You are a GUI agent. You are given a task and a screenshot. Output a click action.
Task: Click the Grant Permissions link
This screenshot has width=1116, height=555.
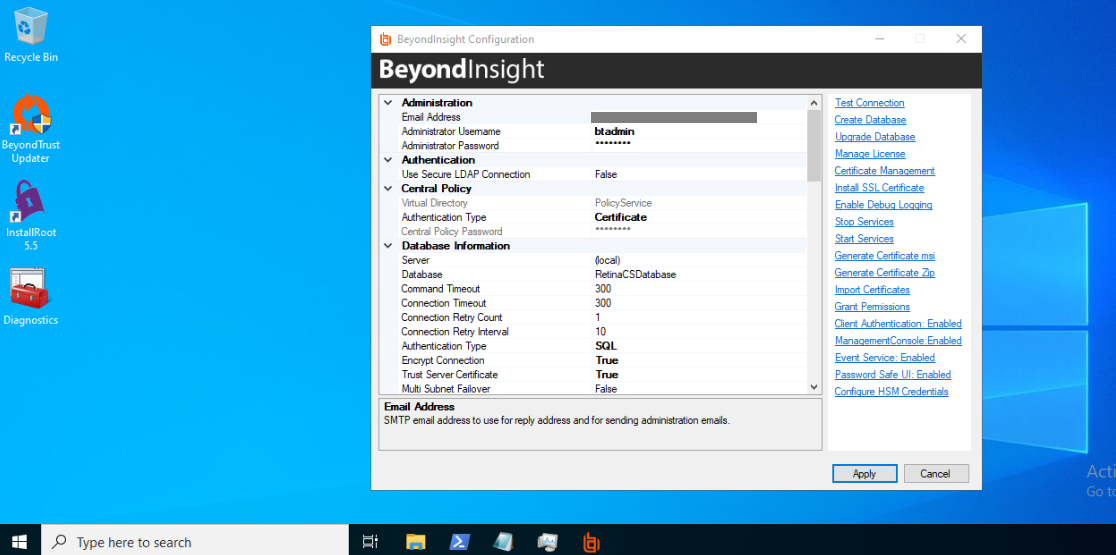coord(872,307)
